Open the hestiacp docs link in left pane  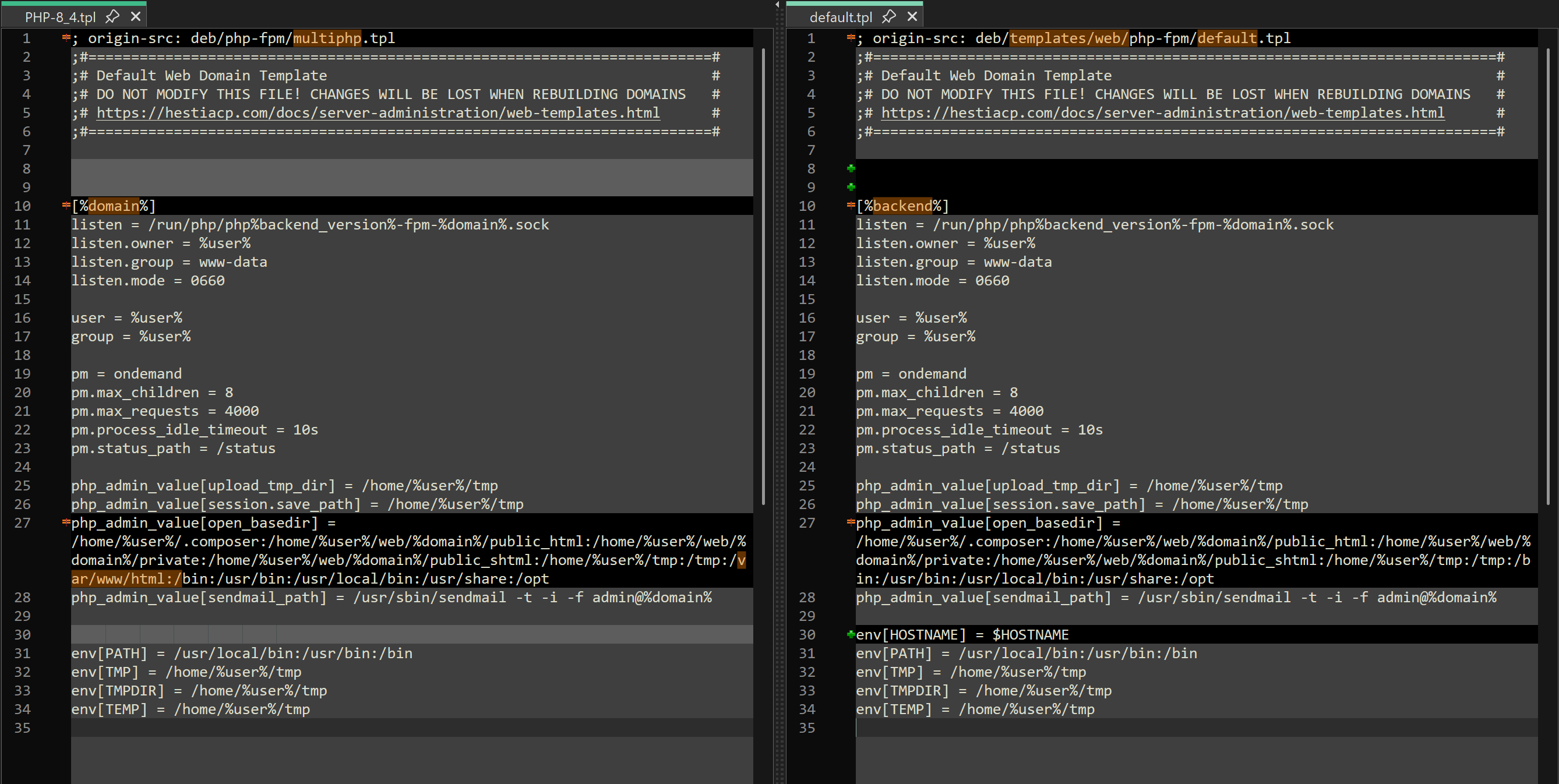(x=378, y=113)
